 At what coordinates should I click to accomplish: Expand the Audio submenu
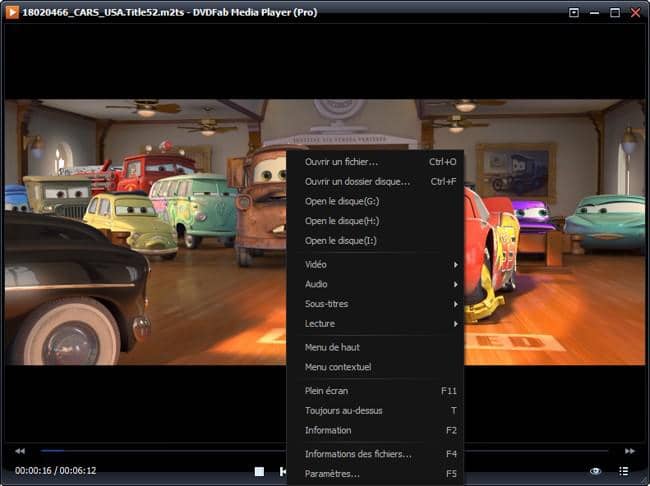375,284
